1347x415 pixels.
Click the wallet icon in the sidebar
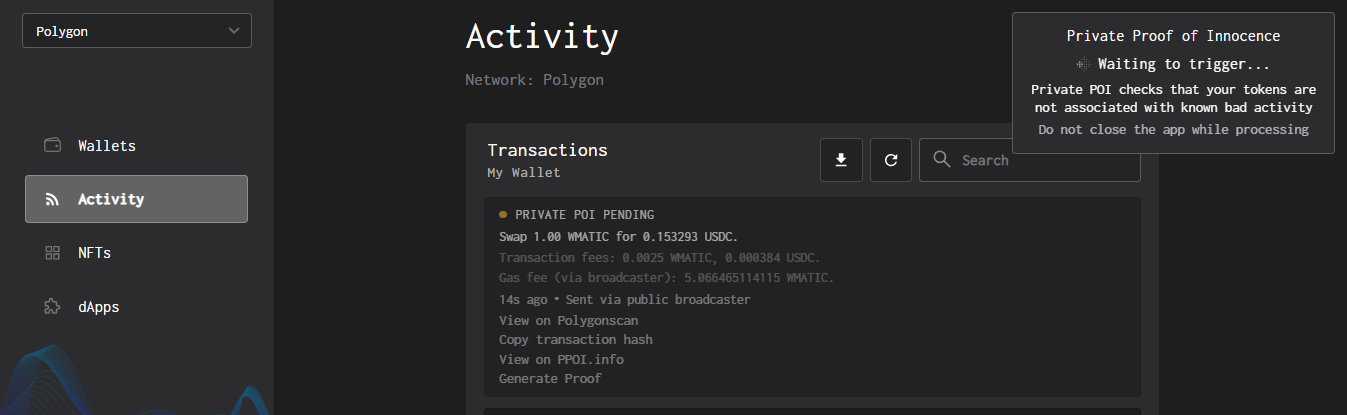point(53,145)
